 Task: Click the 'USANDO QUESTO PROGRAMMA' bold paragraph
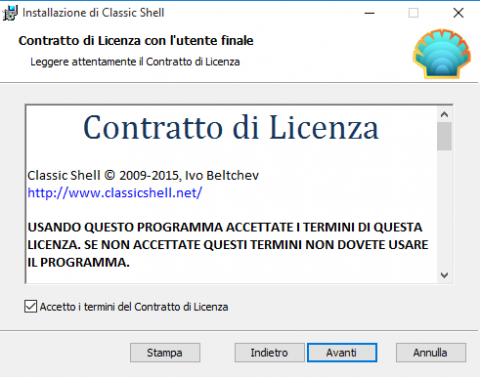pyautogui.click(x=228, y=245)
